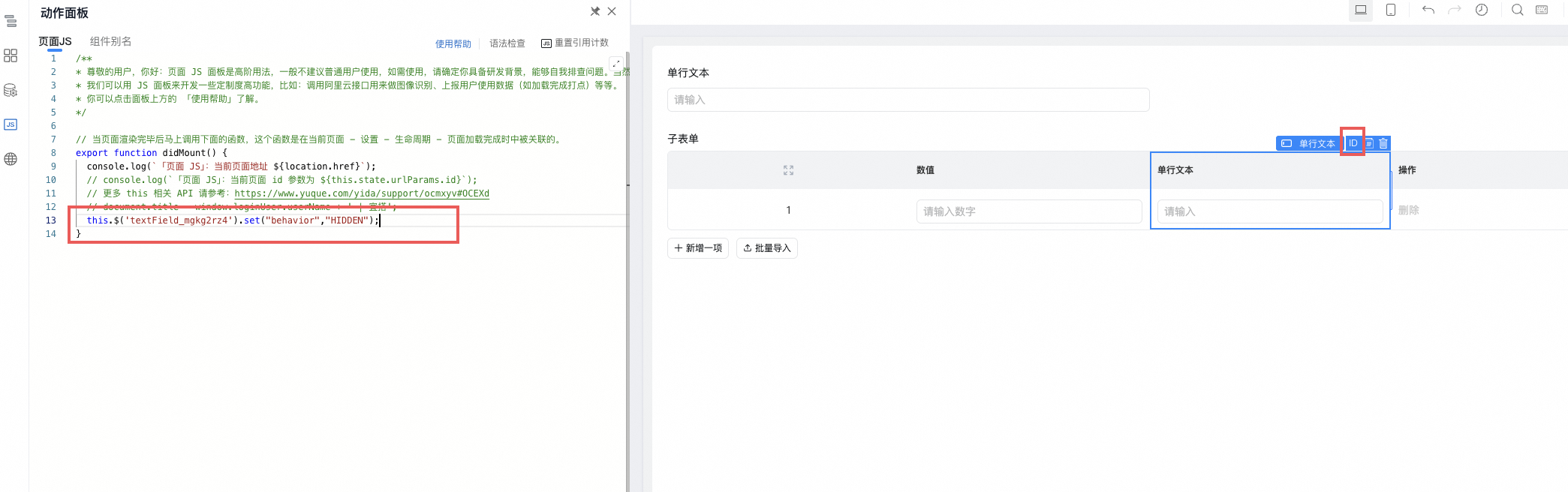Click code line 13 with textField_mgkg2rz4
The height and width of the screenshot is (492, 1568).
[233, 220]
